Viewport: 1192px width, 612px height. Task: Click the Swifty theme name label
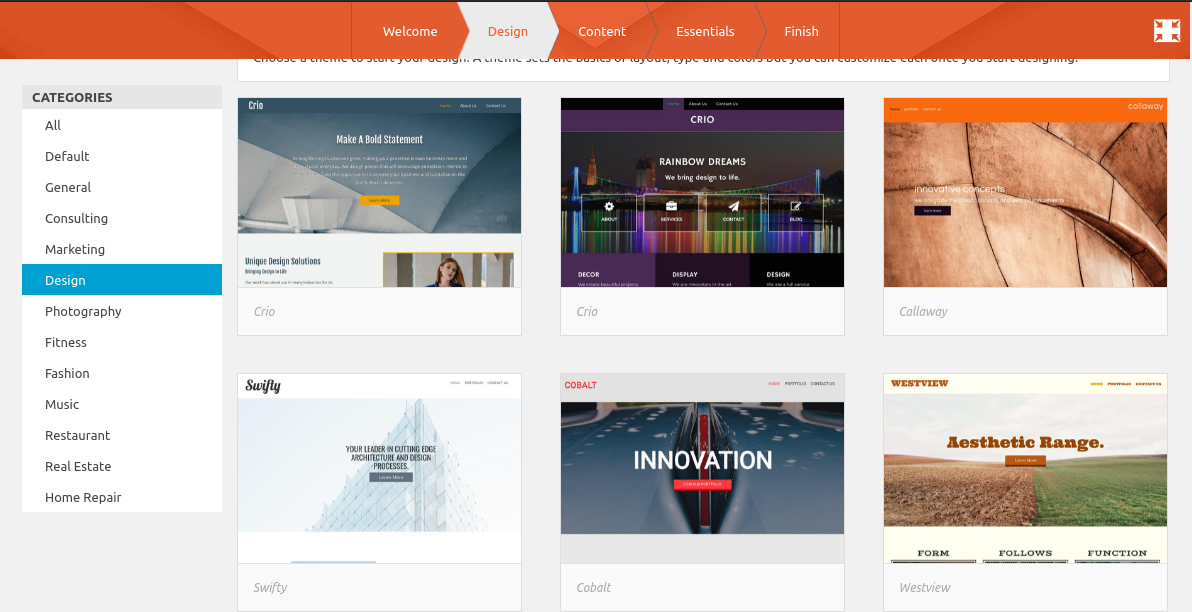[271, 588]
